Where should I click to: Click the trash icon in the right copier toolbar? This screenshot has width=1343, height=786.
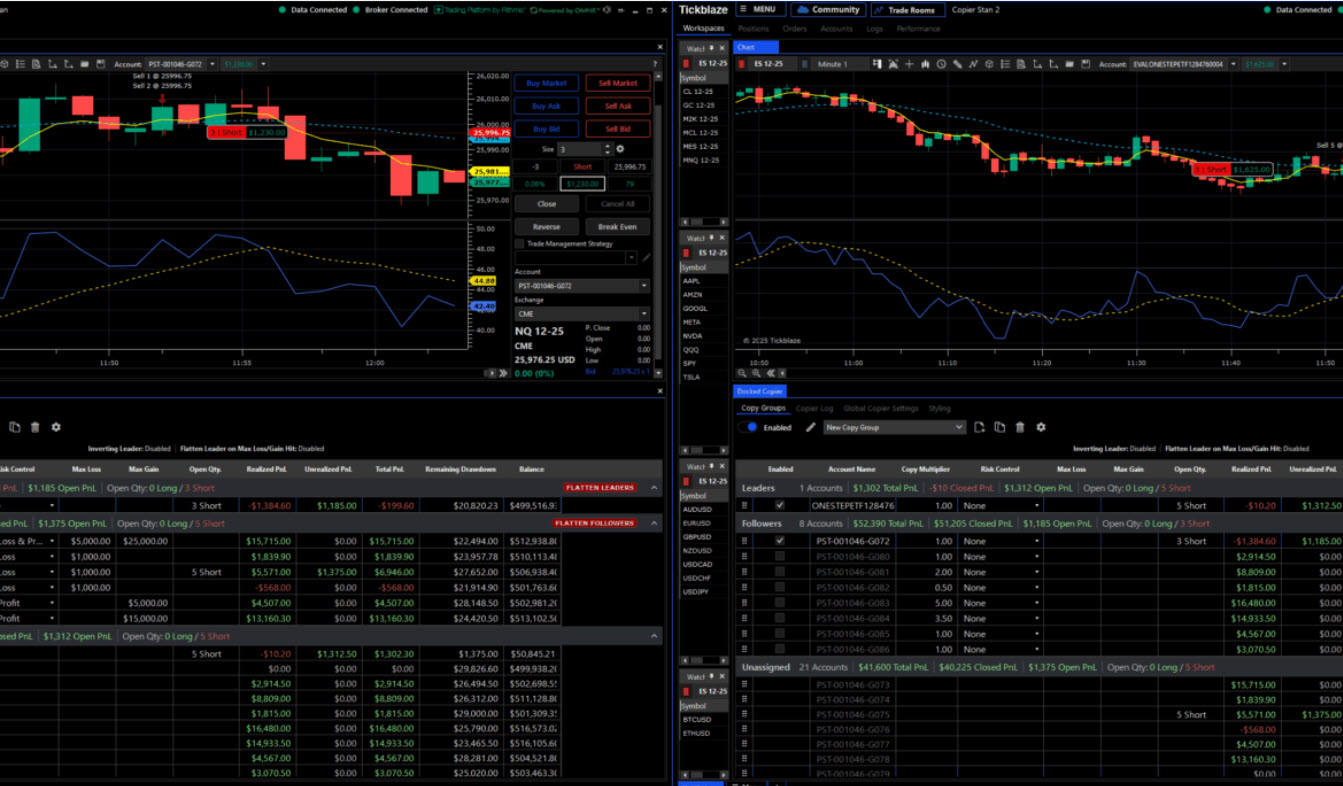pos(1020,427)
